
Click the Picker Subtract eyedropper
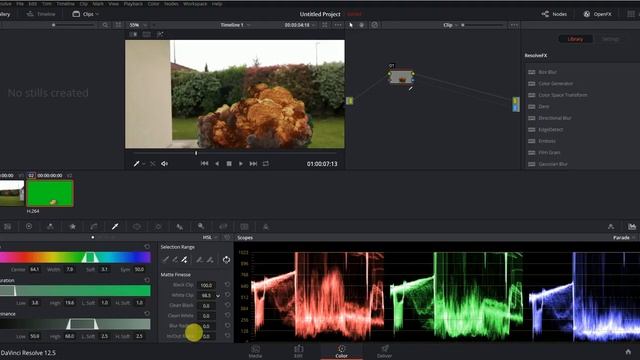[176, 260]
